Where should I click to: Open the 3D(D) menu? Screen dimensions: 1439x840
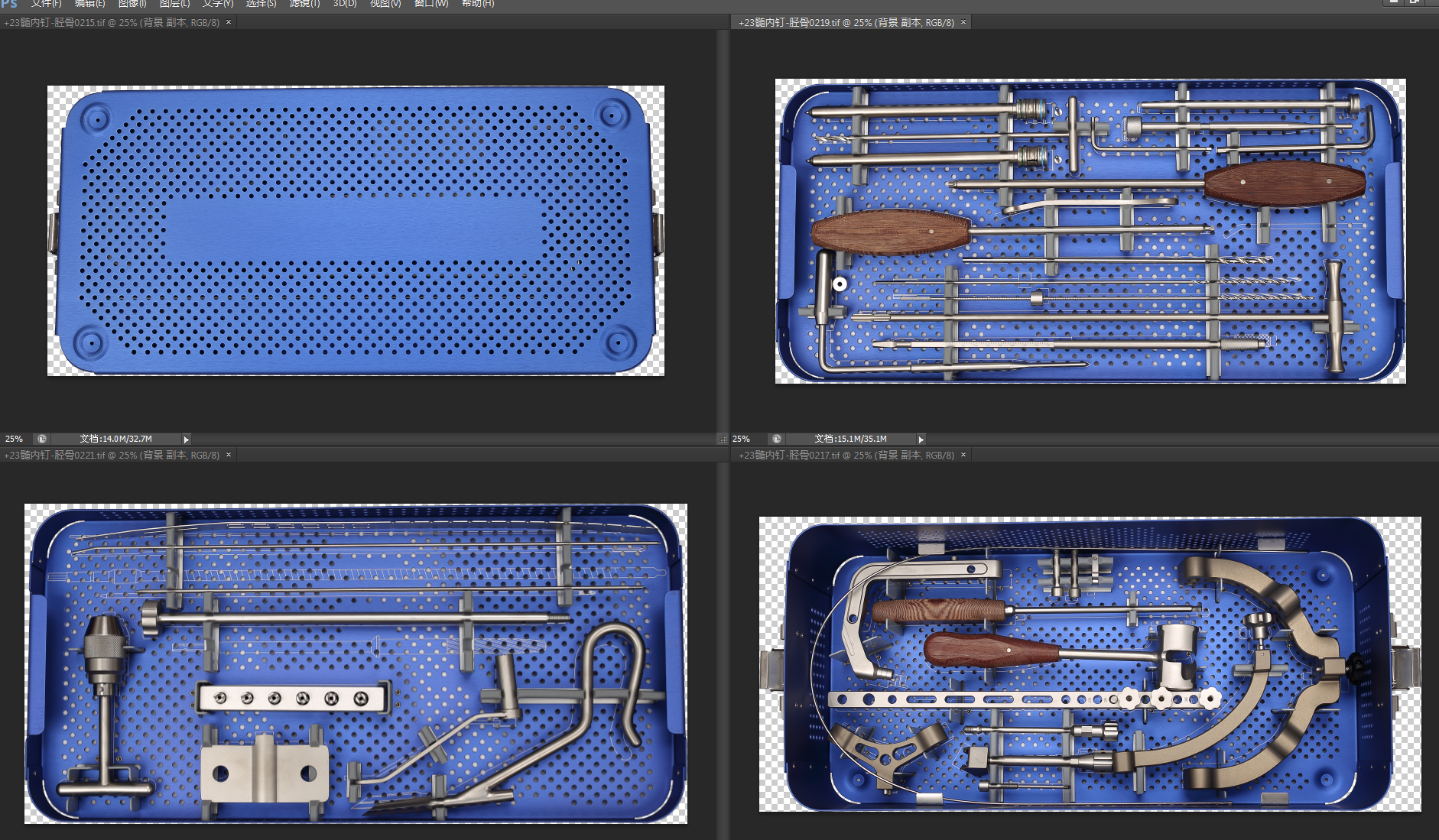pyautogui.click(x=345, y=3)
